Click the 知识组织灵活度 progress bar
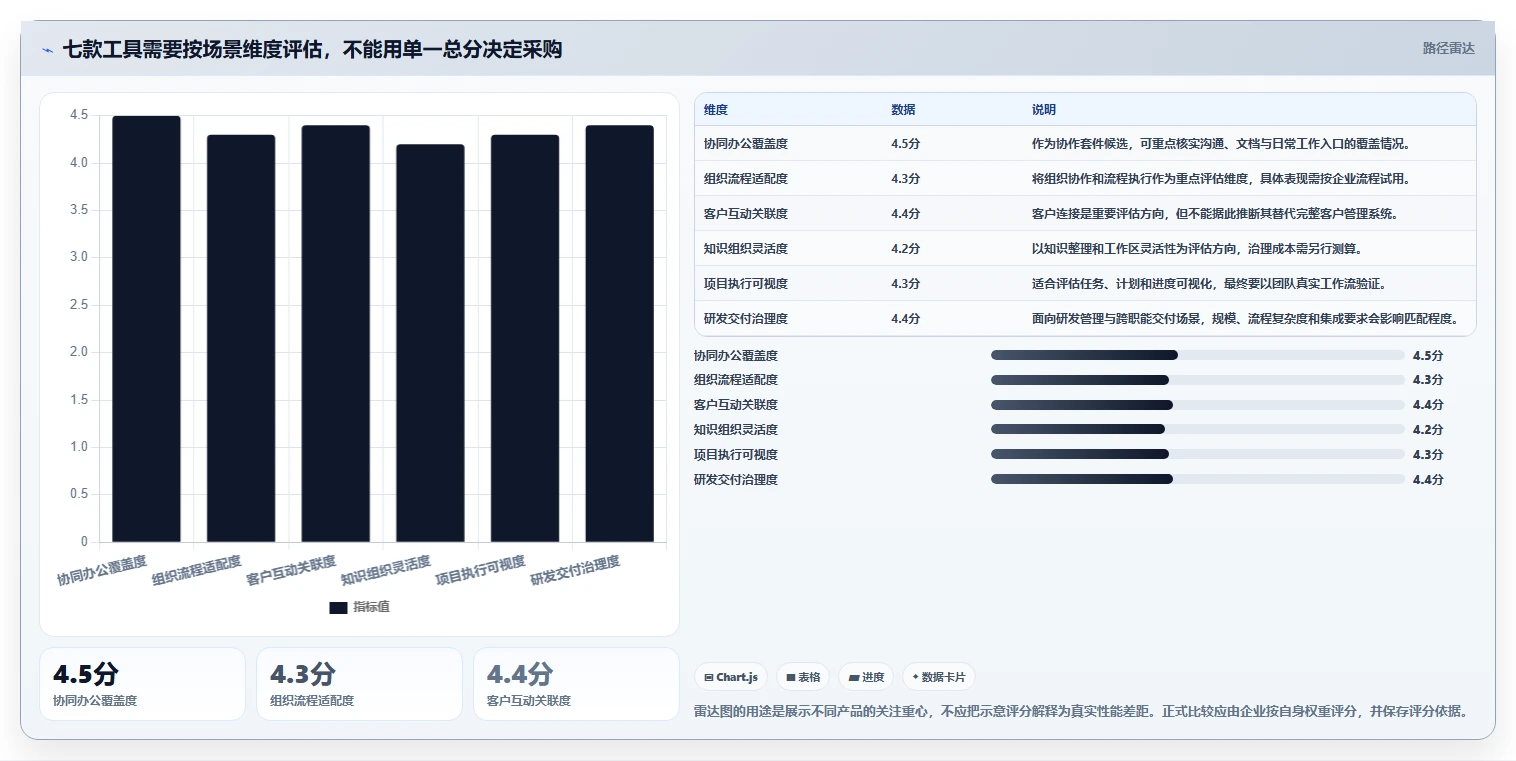 click(x=1198, y=430)
